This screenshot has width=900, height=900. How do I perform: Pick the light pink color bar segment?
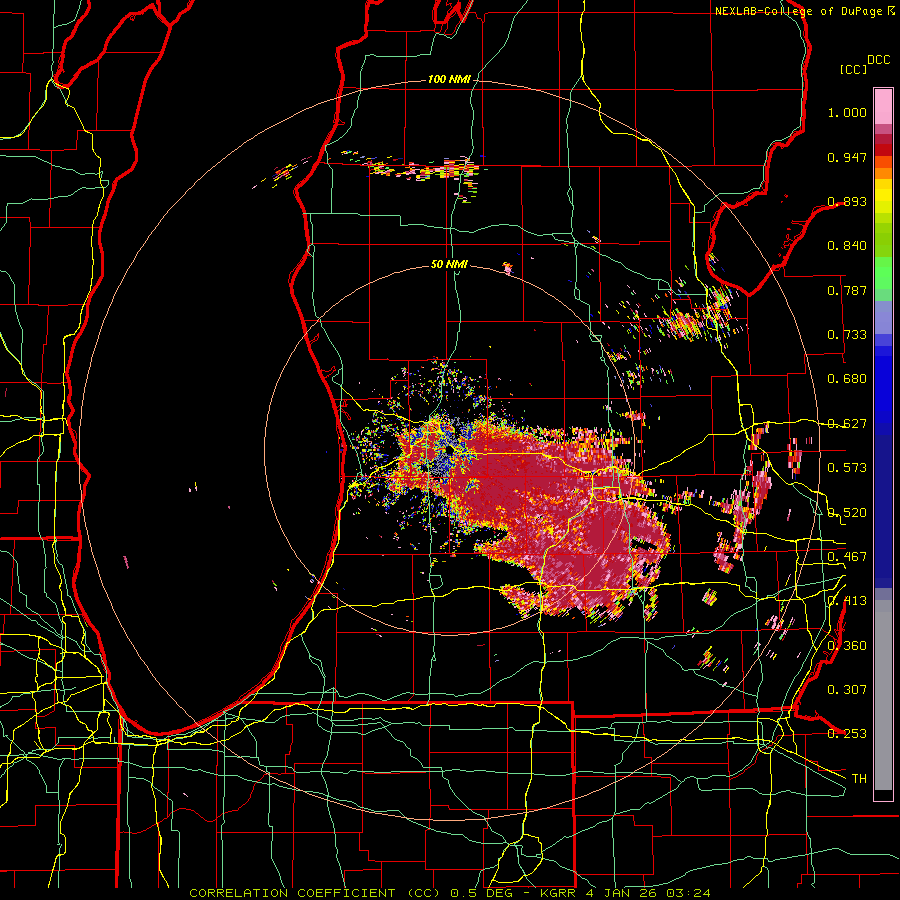[x=883, y=106]
